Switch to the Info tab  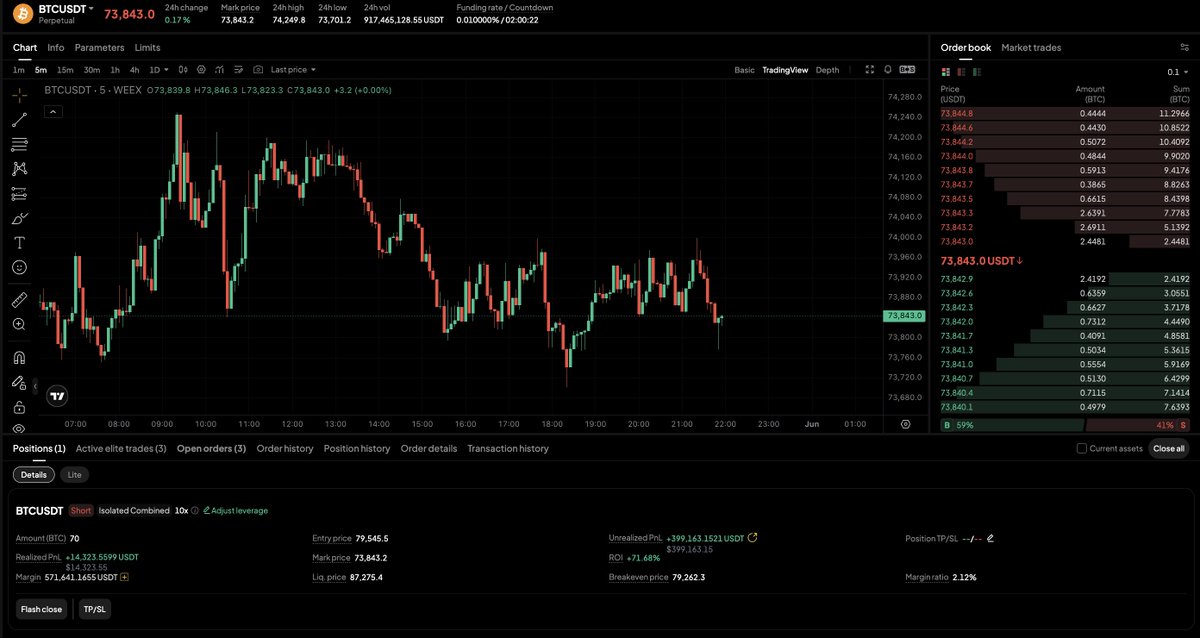(56, 47)
